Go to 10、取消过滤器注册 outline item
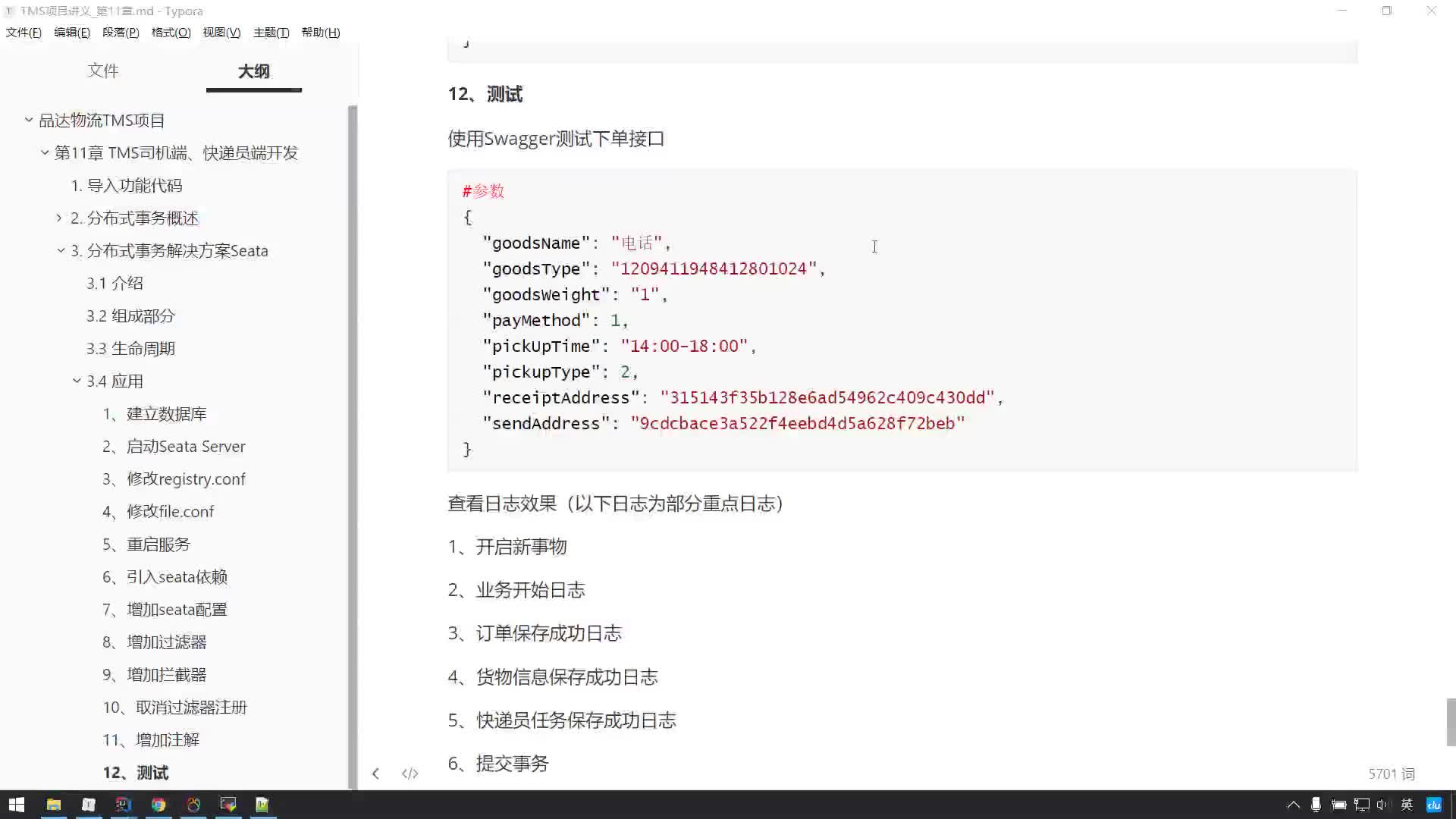Image resolution: width=1456 pixels, height=819 pixels. point(175,708)
